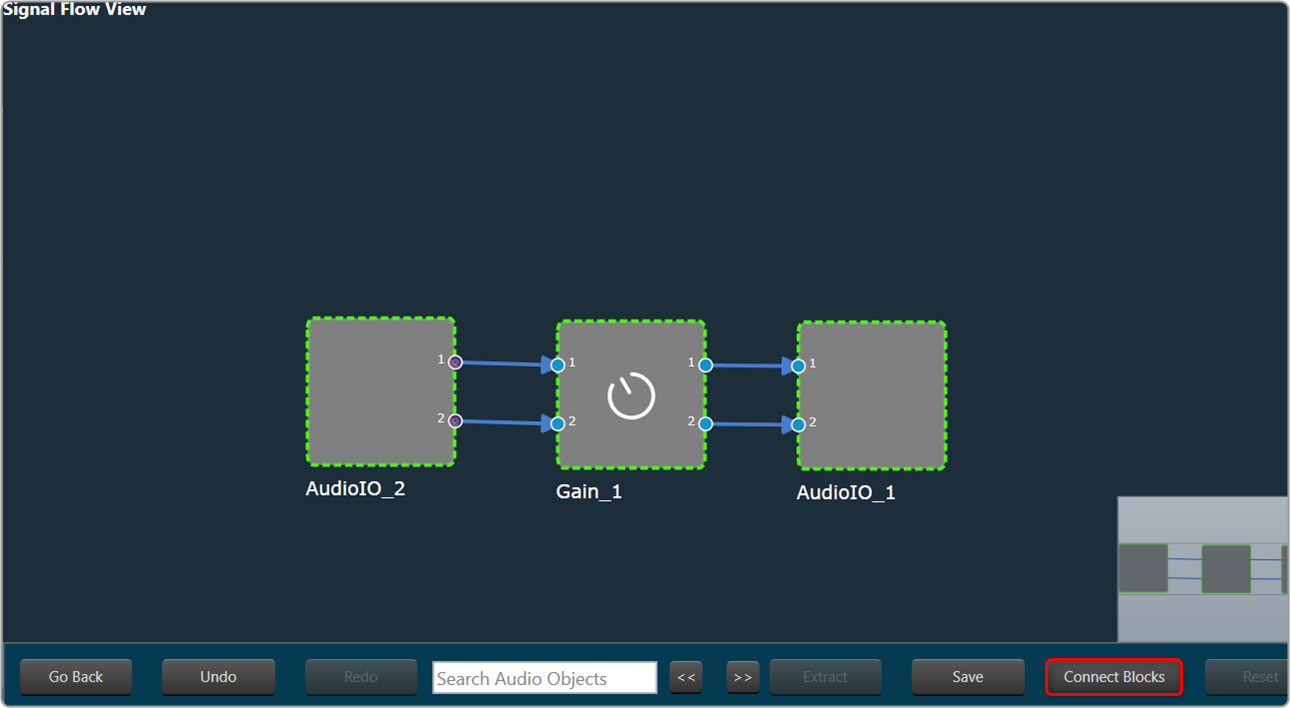Click input pin 1 of AudioIO_1
Image resolution: width=1290 pixels, height=708 pixels.
[798, 366]
